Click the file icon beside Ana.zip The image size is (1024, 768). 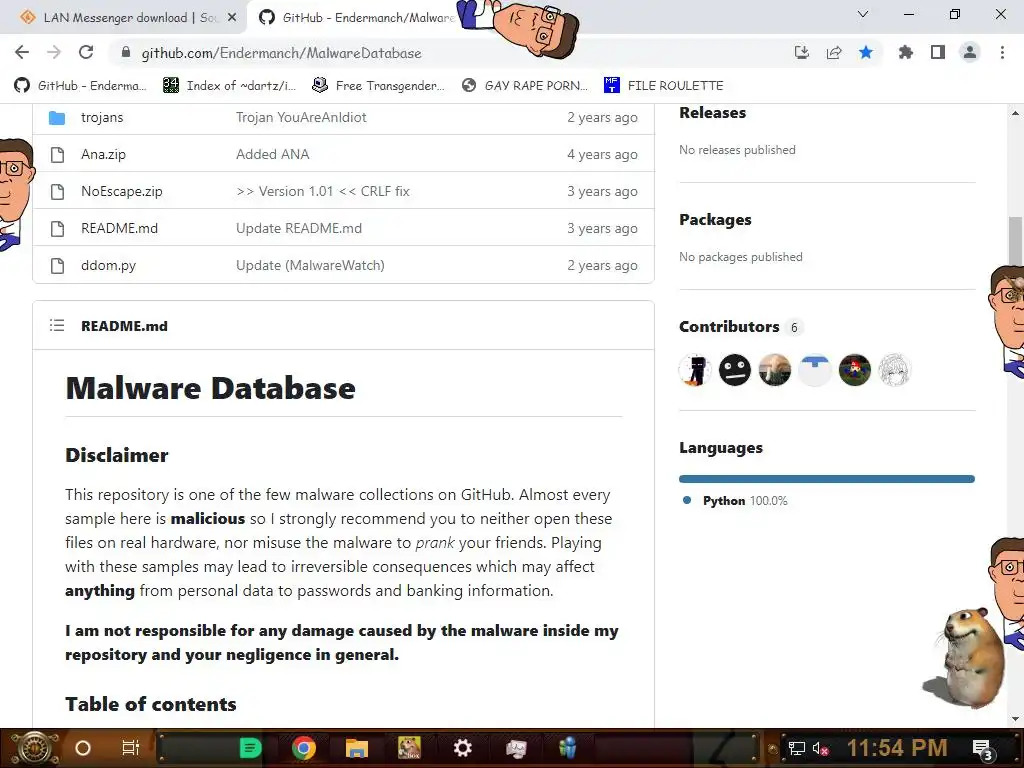[x=57, y=155]
